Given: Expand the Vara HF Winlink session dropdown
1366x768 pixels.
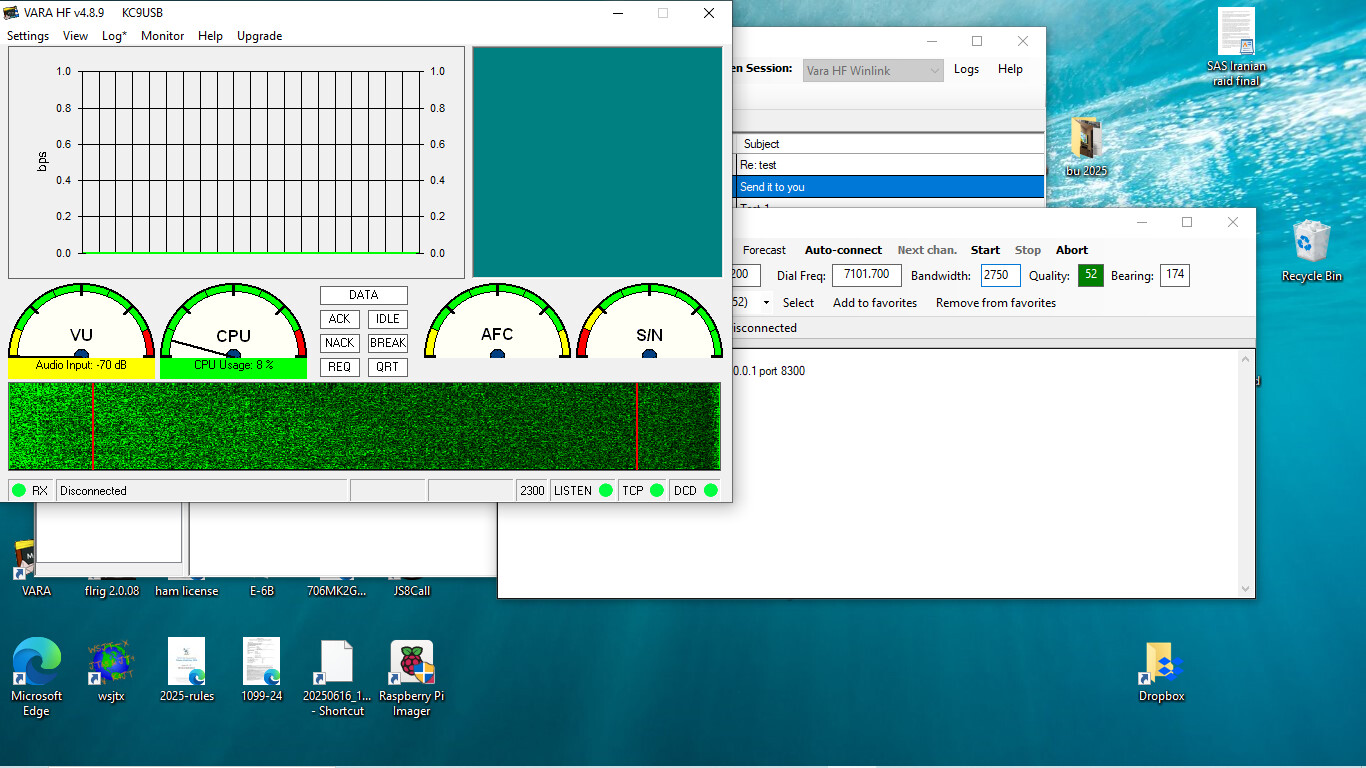Looking at the screenshot, I should coord(934,71).
